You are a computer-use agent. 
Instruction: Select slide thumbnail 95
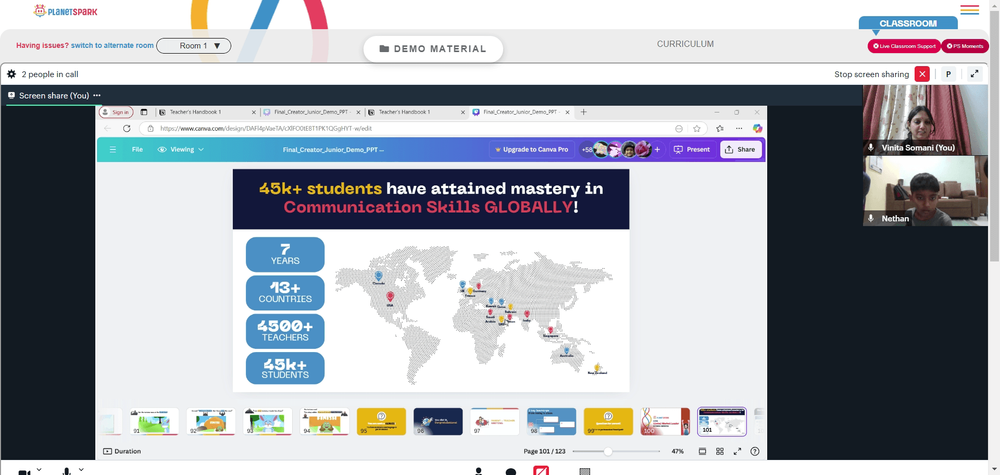click(x=381, y=421)
